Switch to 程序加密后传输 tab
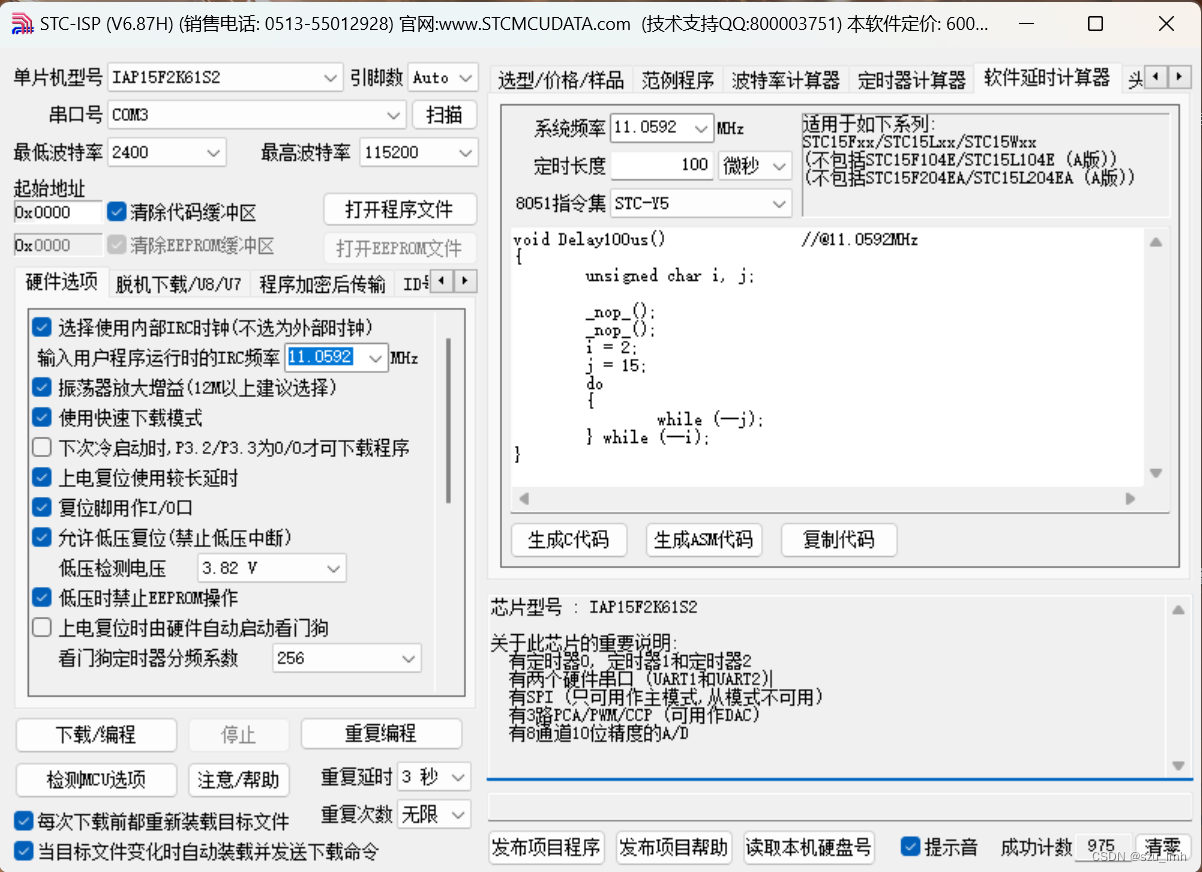 [x=322, y=284]
